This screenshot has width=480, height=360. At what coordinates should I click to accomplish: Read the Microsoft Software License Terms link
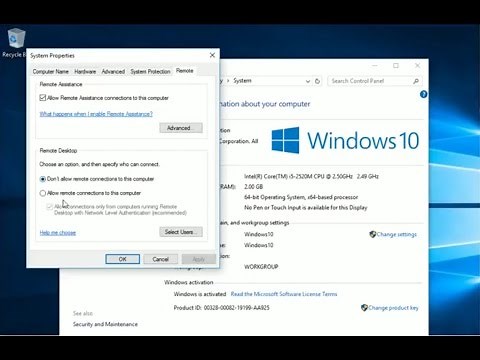point(284,294)
